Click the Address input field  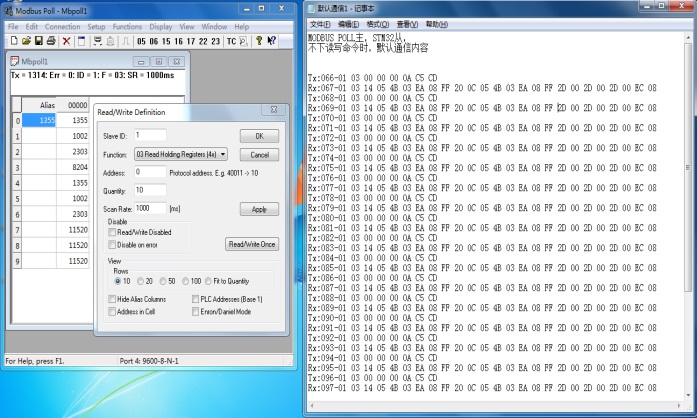[x=150, y=172]
